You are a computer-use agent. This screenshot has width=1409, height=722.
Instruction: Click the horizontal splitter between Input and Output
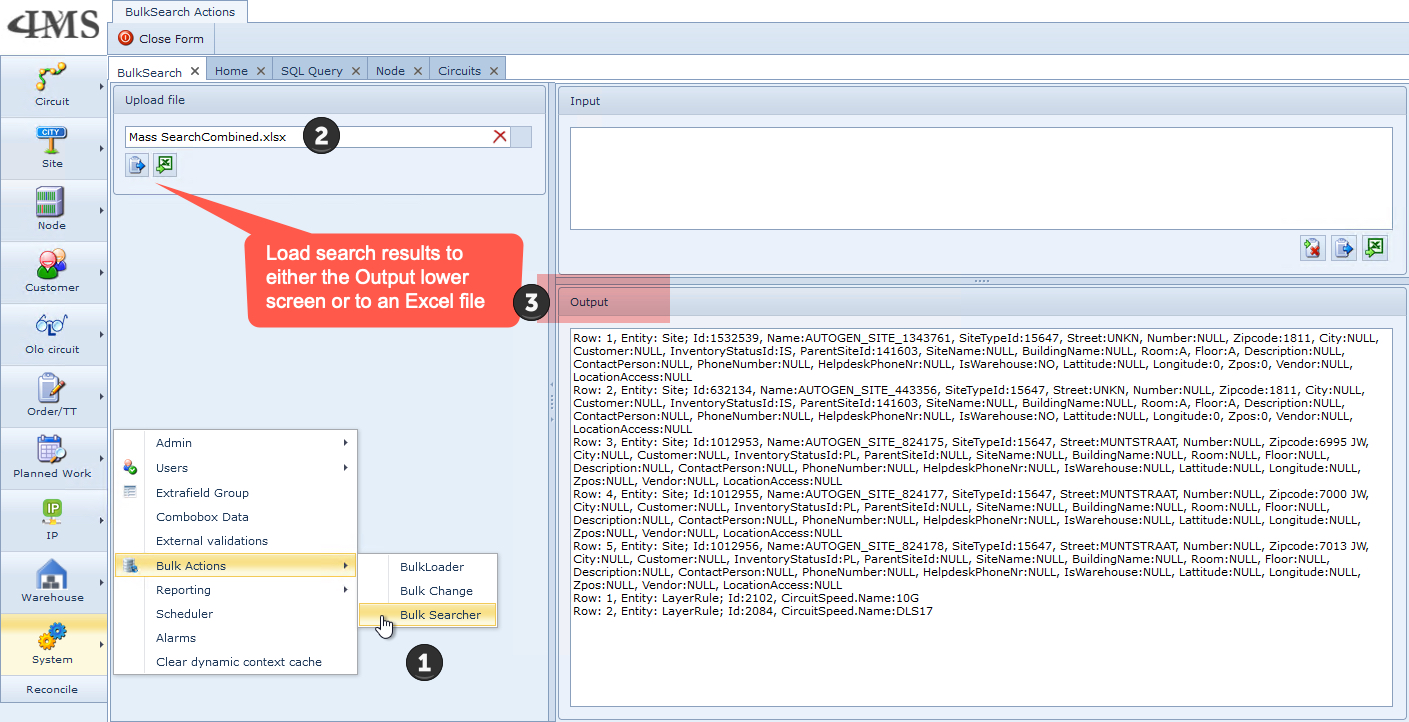pos(981,281)
